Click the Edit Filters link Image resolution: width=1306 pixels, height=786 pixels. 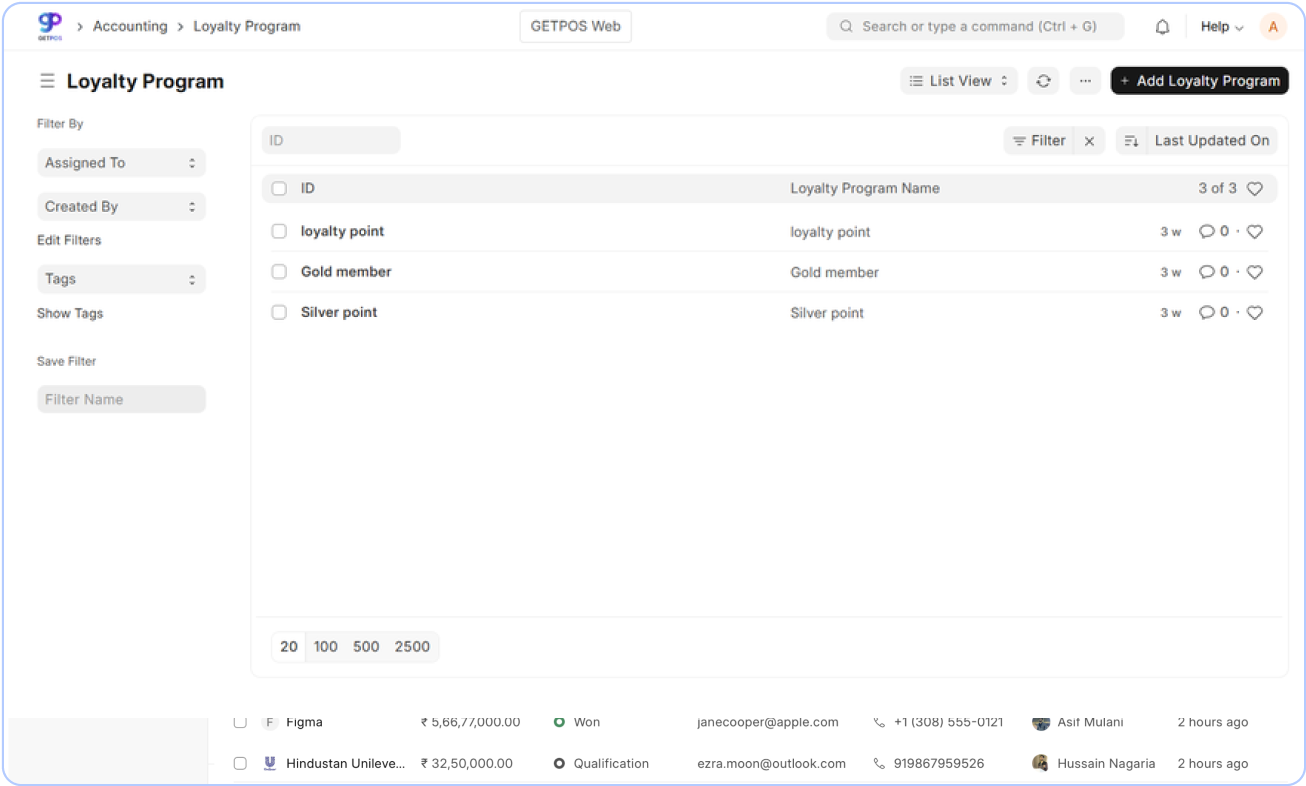click(69, 240)
